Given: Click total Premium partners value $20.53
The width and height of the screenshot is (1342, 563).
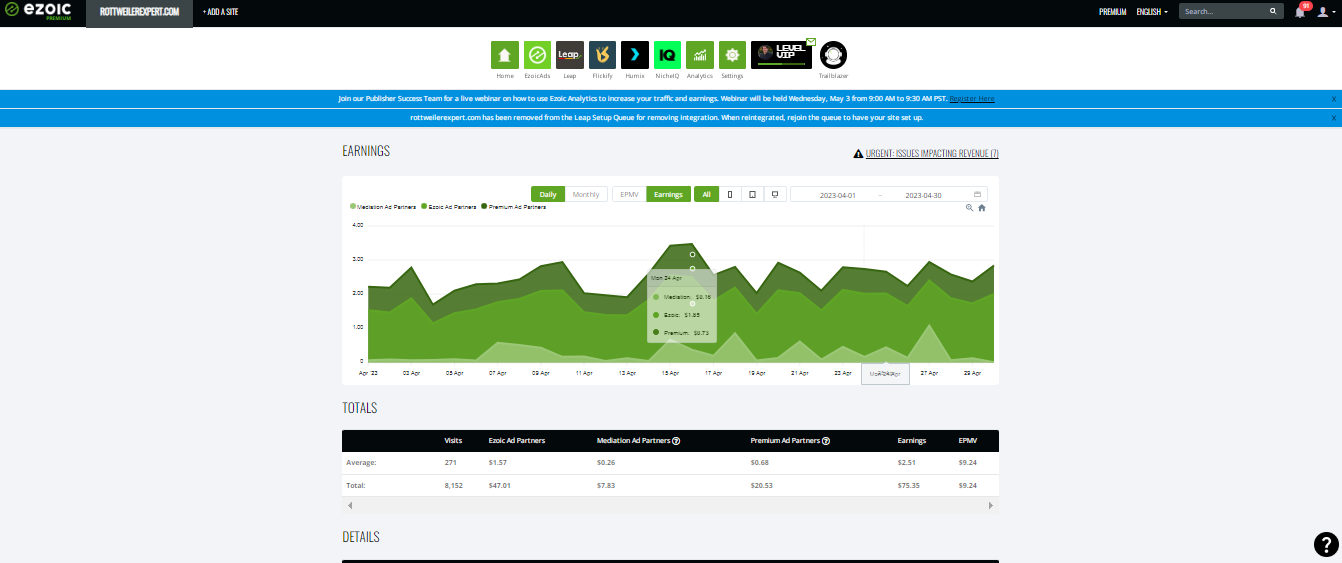Looking at the screenshot, I should click(x=761, y=485).
